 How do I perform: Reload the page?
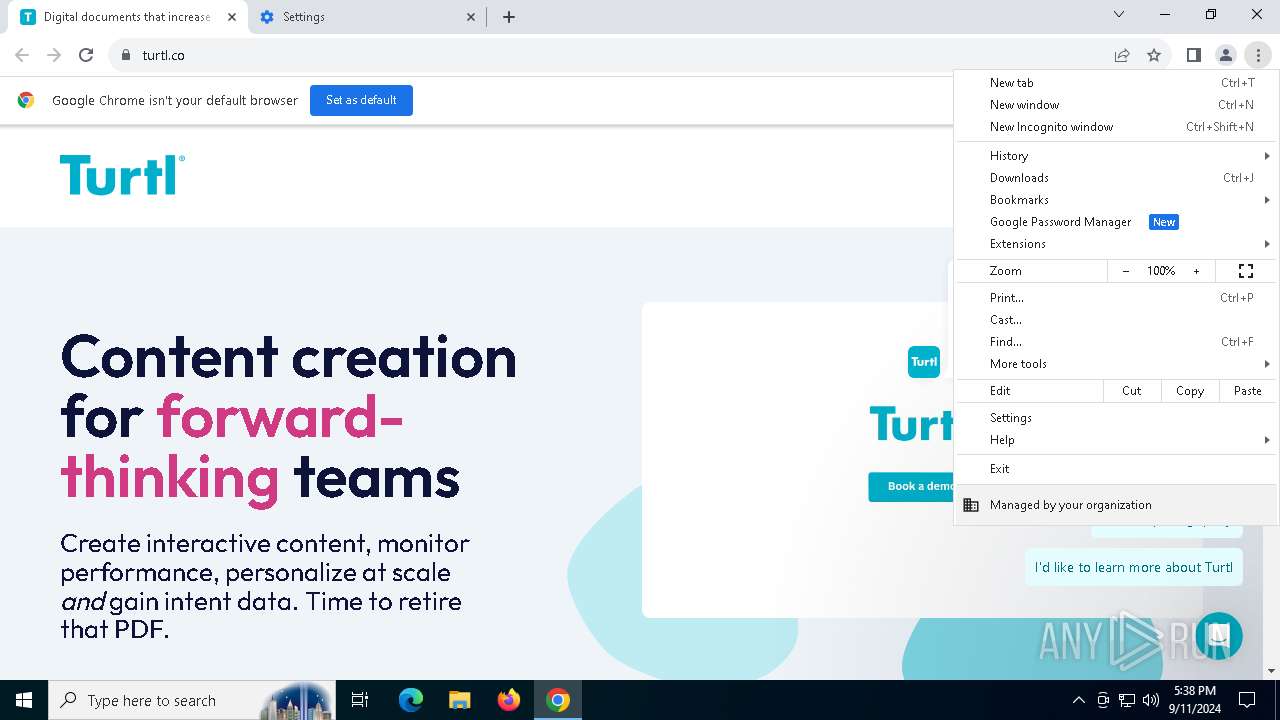(x=86, y=55)
